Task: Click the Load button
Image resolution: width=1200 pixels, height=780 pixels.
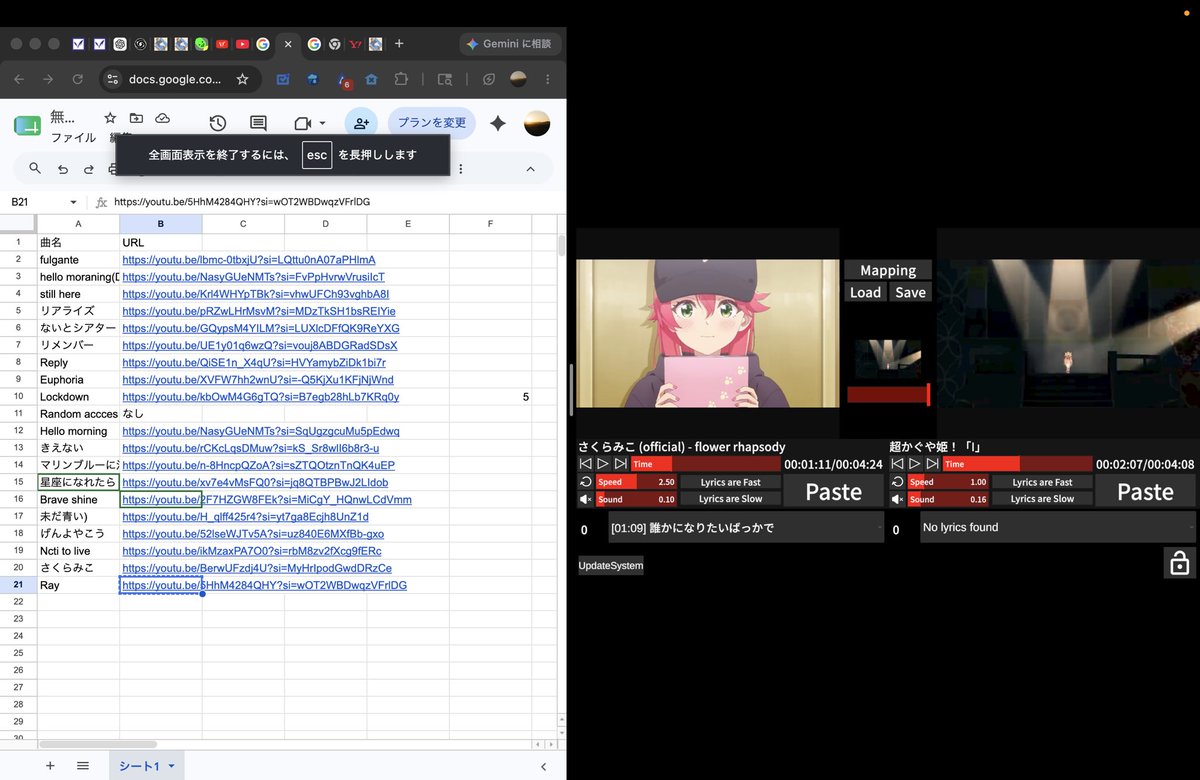Action: pyautogui.click(x=865, y=292)
